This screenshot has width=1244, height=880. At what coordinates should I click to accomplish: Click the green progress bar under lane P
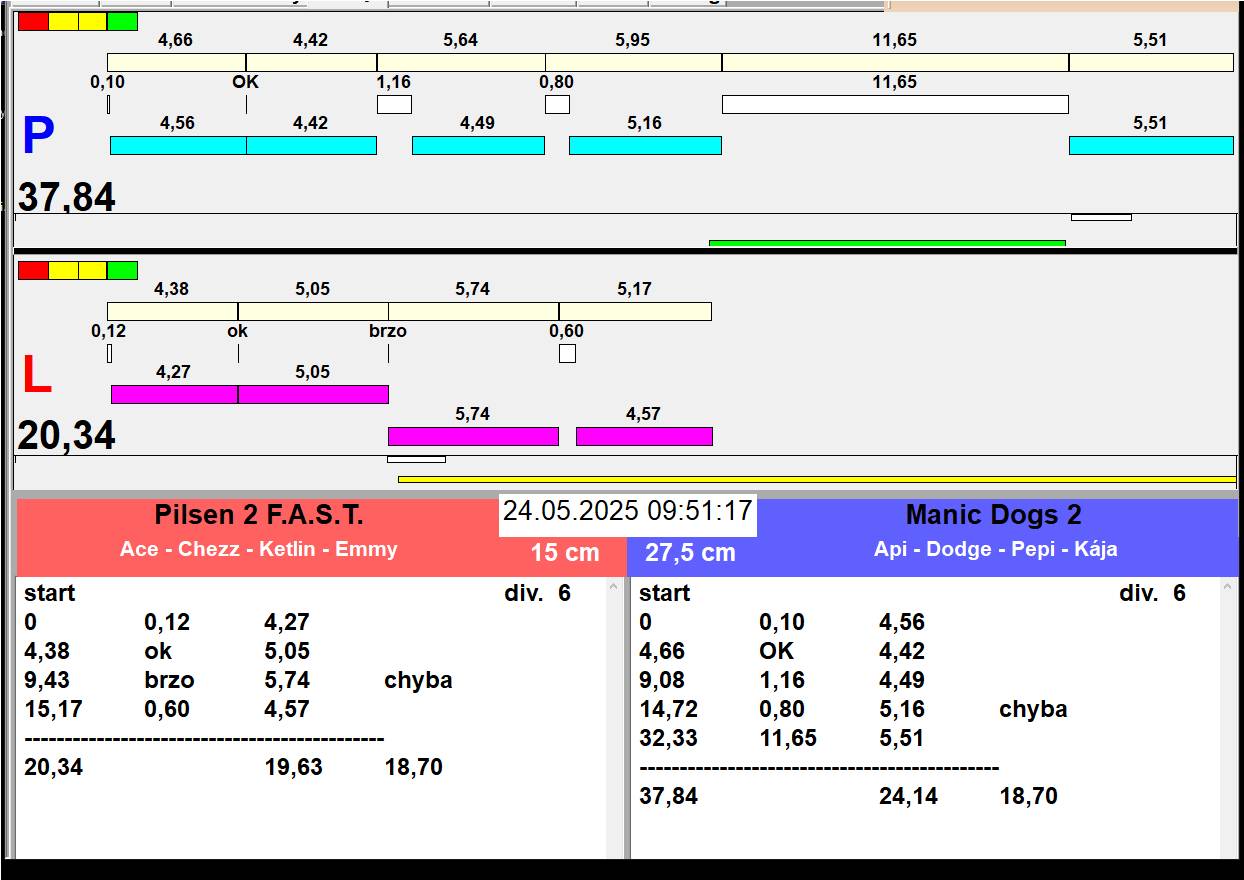[887, 242]
